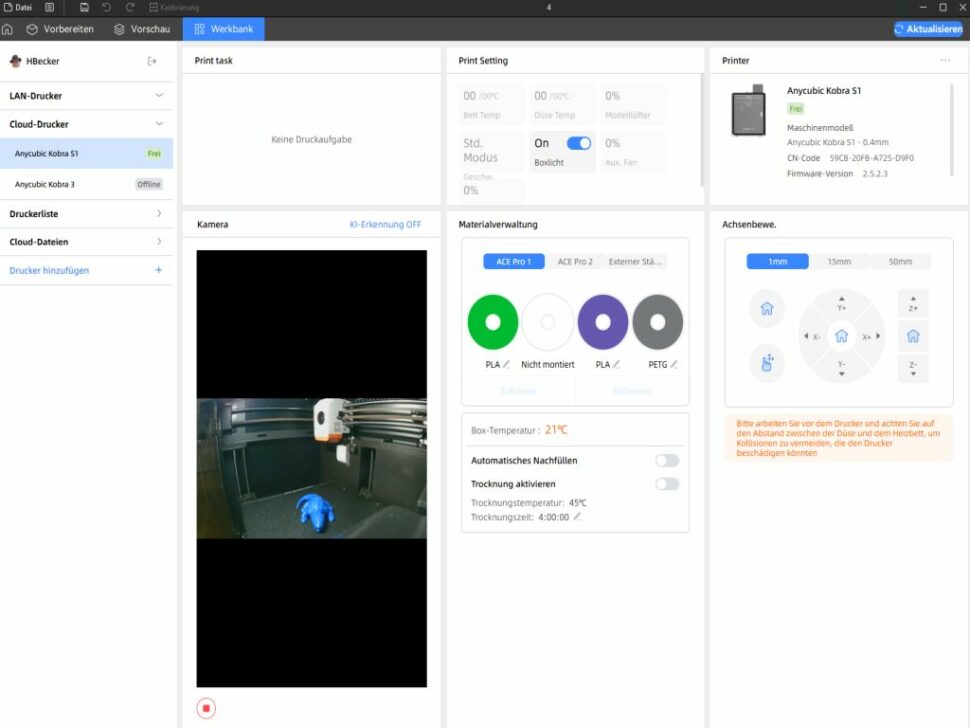
Task: Open the Cloud-Dateien entry
Action: tap(87, 242)
